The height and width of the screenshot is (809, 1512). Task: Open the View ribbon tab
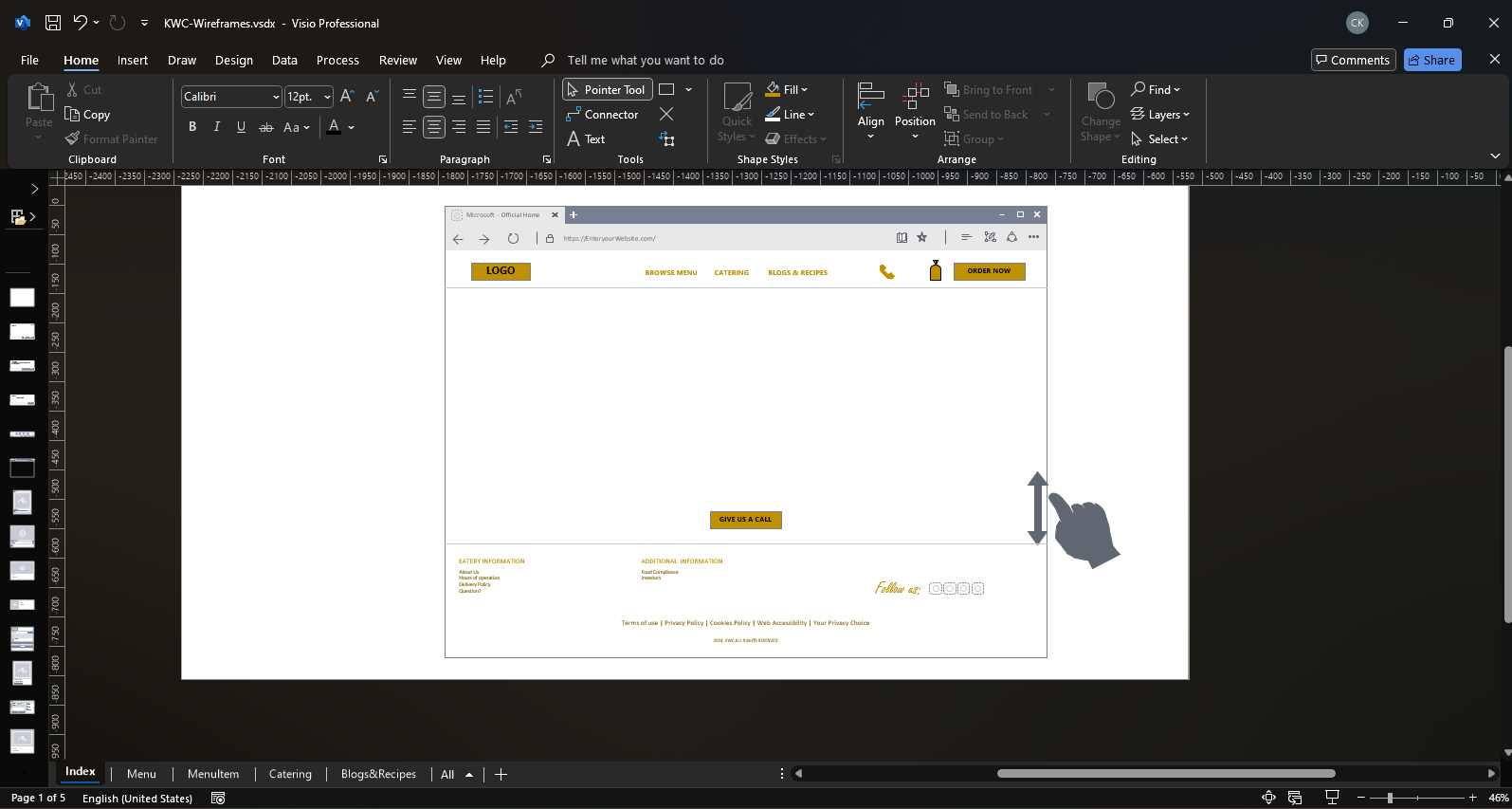tap(448, 60)
